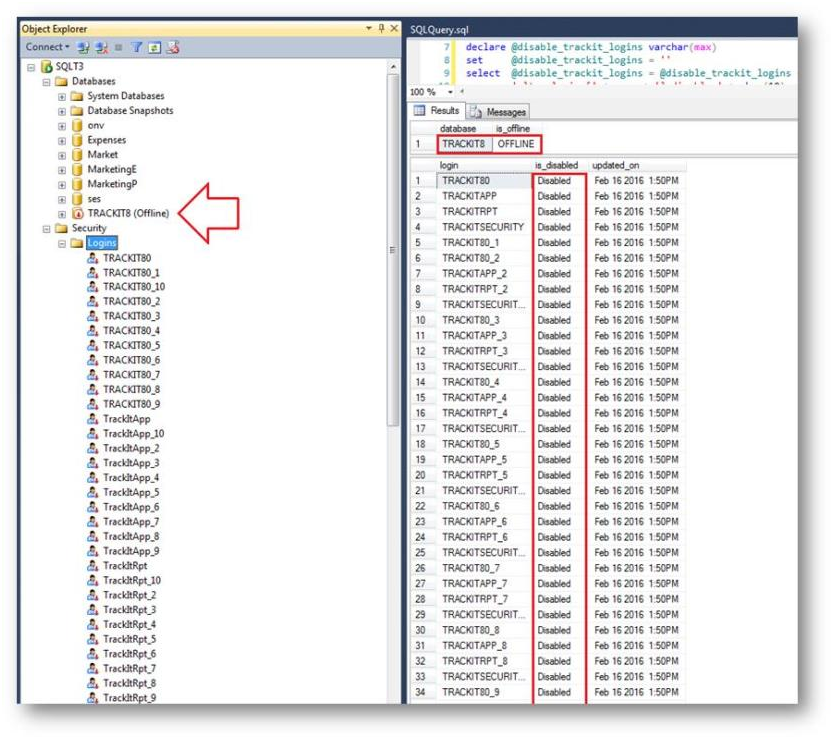Image resolution: width=833 pixels, height=739 pixels.
Task: Toggle the Object Explorer auto-hide pin
Action: click(381, 28)
